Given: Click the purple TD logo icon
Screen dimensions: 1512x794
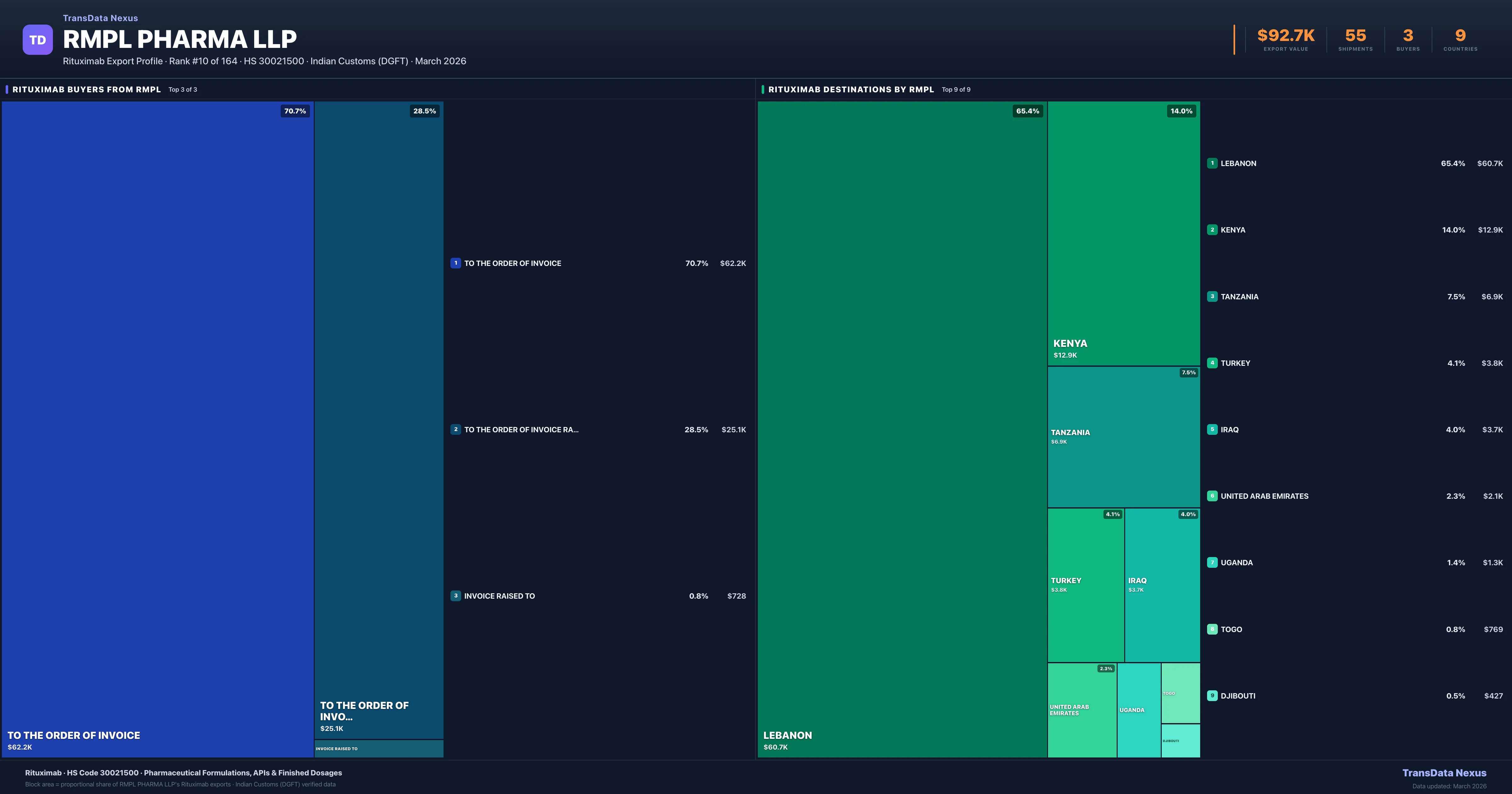Looking at the screenshot, I should (37, 40).
